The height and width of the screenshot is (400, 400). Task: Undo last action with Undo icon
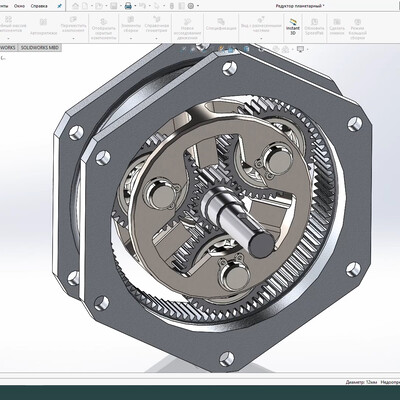pos(142,6)
